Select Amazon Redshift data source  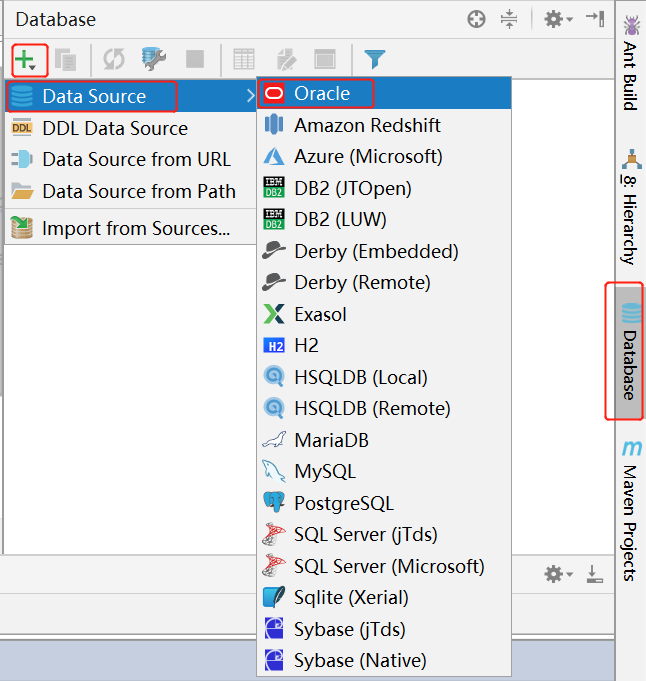click(x=384, y=125)
